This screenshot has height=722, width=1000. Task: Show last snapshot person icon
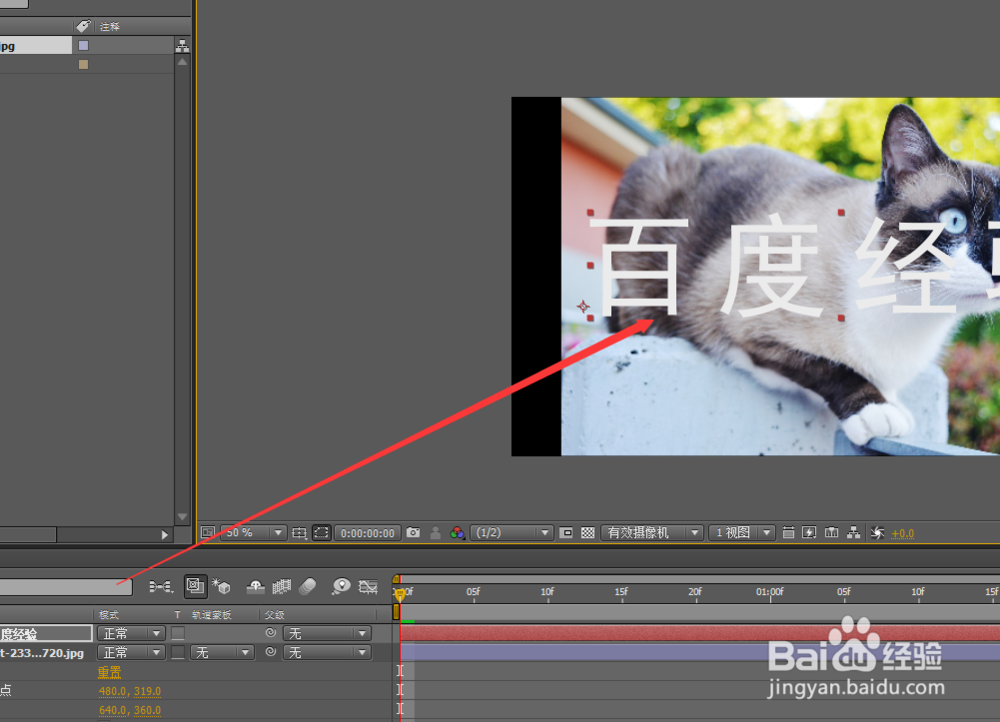click(x=436, y=533)
